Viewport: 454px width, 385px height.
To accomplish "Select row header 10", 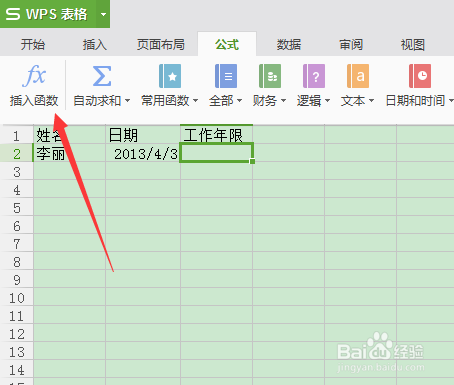I will pos(16,297).
